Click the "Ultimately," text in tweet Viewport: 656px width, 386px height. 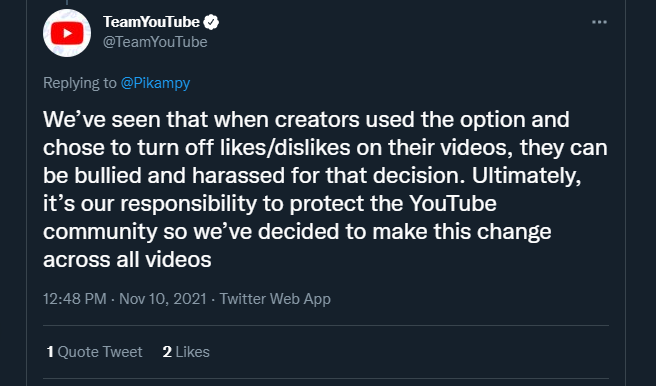[527, 176]
